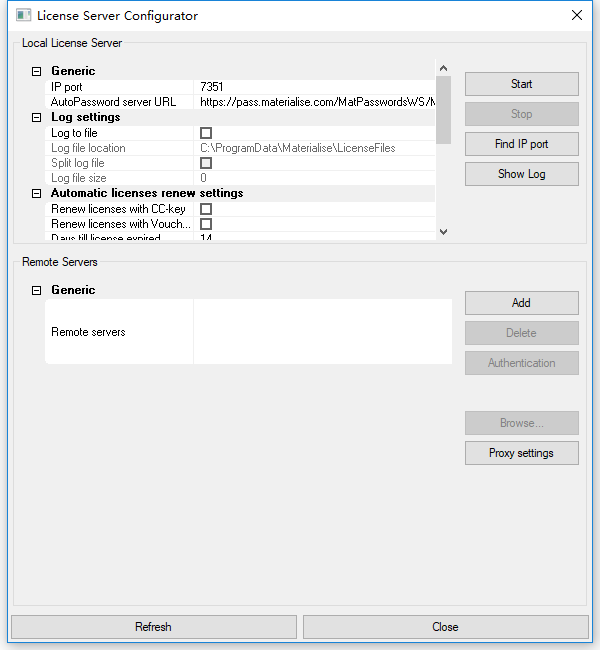Image resolution: width=600 pixels, height=650 pixels.
Task: Select the Log to file label
Action: pos(74,133)
